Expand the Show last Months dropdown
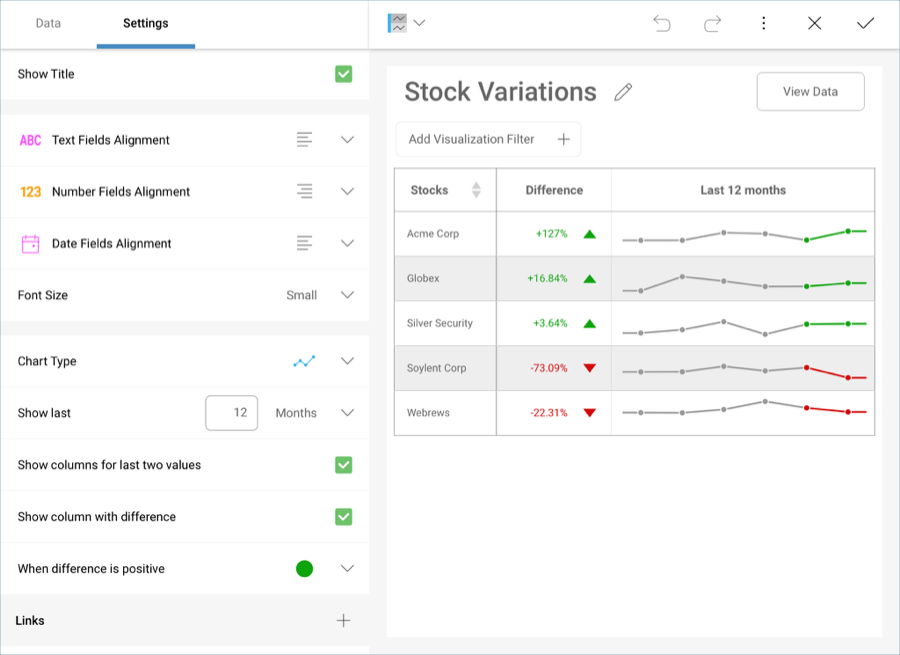Image resolution: width=900 pixels, height=655 pixels. pyautogui.click(x=347, y=412)
